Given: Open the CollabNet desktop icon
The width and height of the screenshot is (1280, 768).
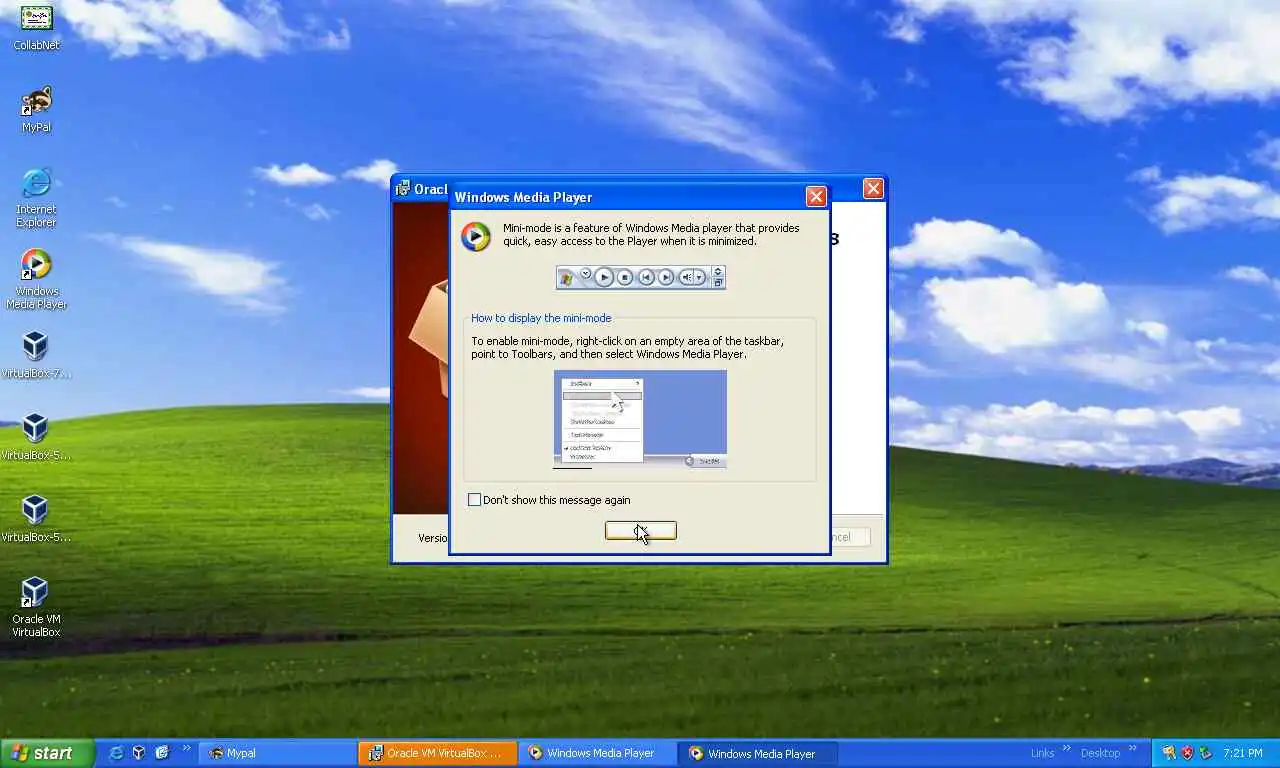Looking at the screenshot, I should click(36, 27).
